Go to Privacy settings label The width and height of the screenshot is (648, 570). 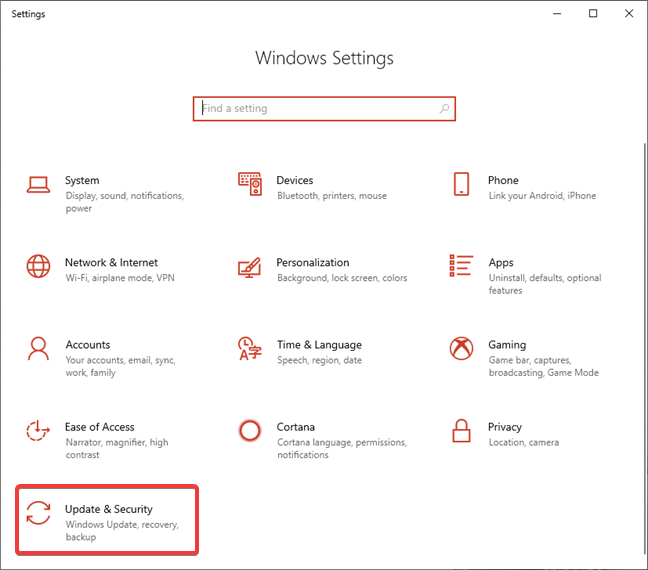(x=505, y=427)
